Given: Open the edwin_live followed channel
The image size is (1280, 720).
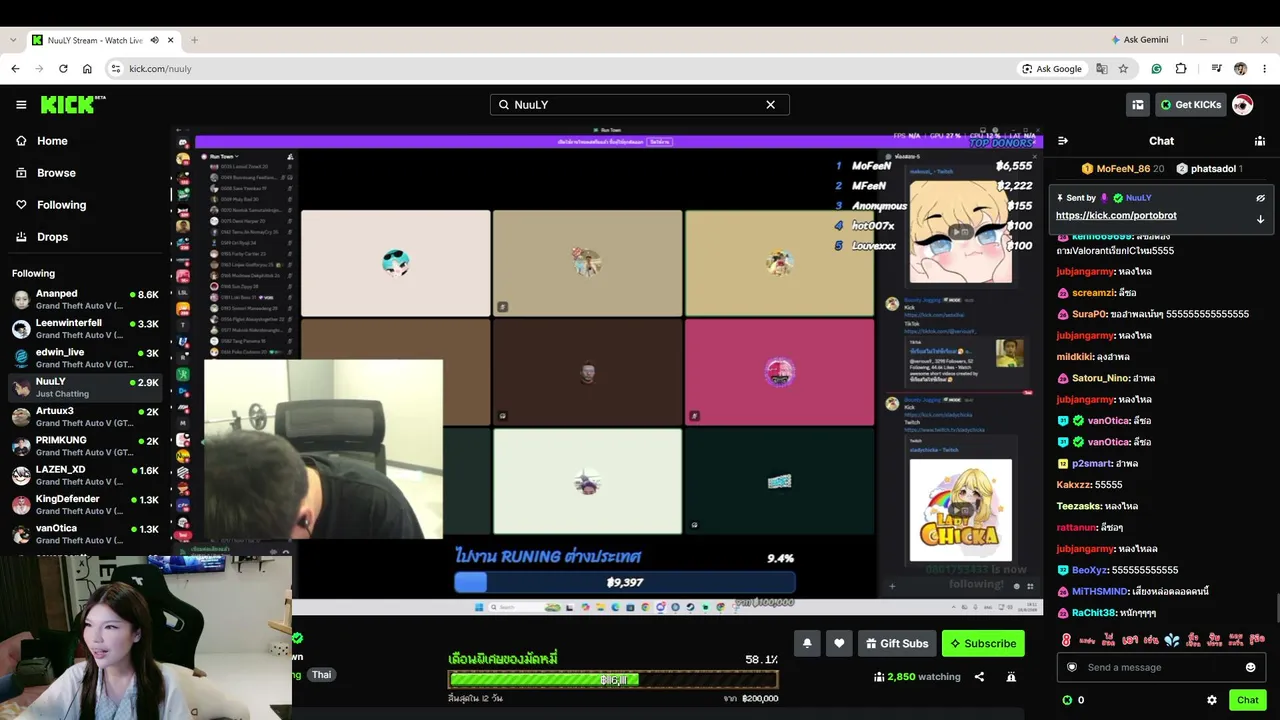Looking at the screenshot, I should point(85,358).
